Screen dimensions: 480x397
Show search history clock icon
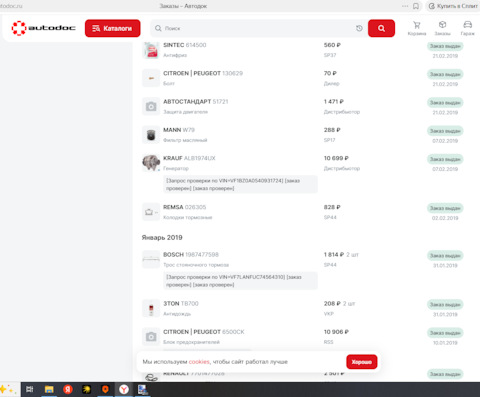pos(359,28)
